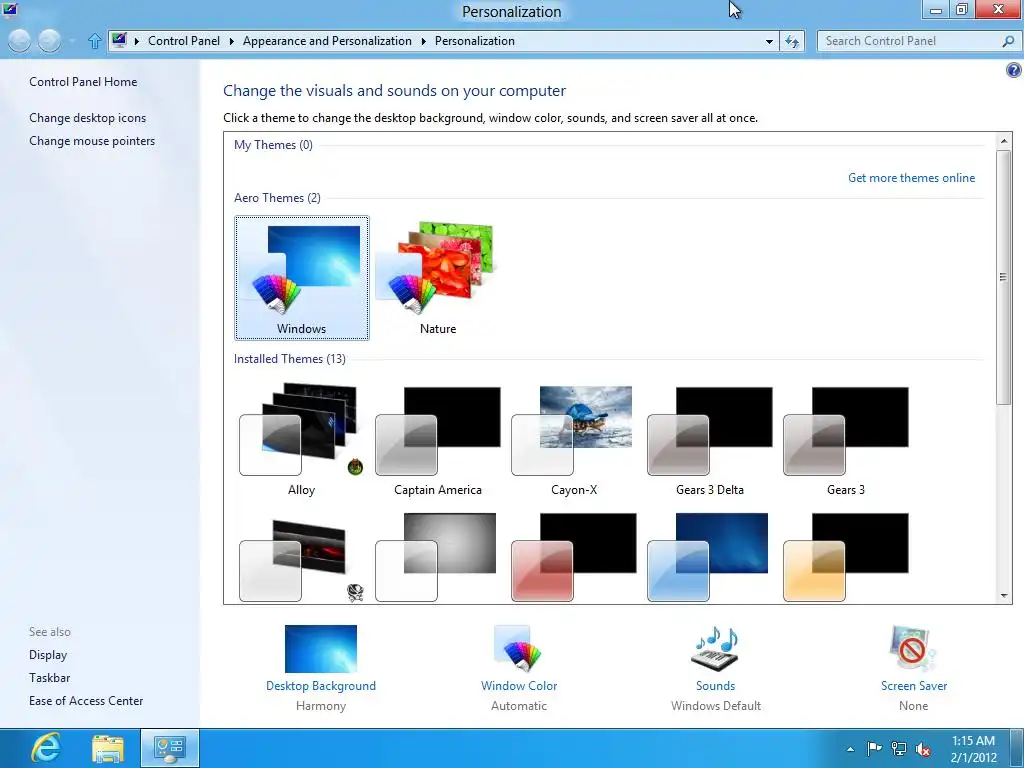Click Control Panel taskbar button
This screenshot has height=768, width=1024.
coord(170,748)
